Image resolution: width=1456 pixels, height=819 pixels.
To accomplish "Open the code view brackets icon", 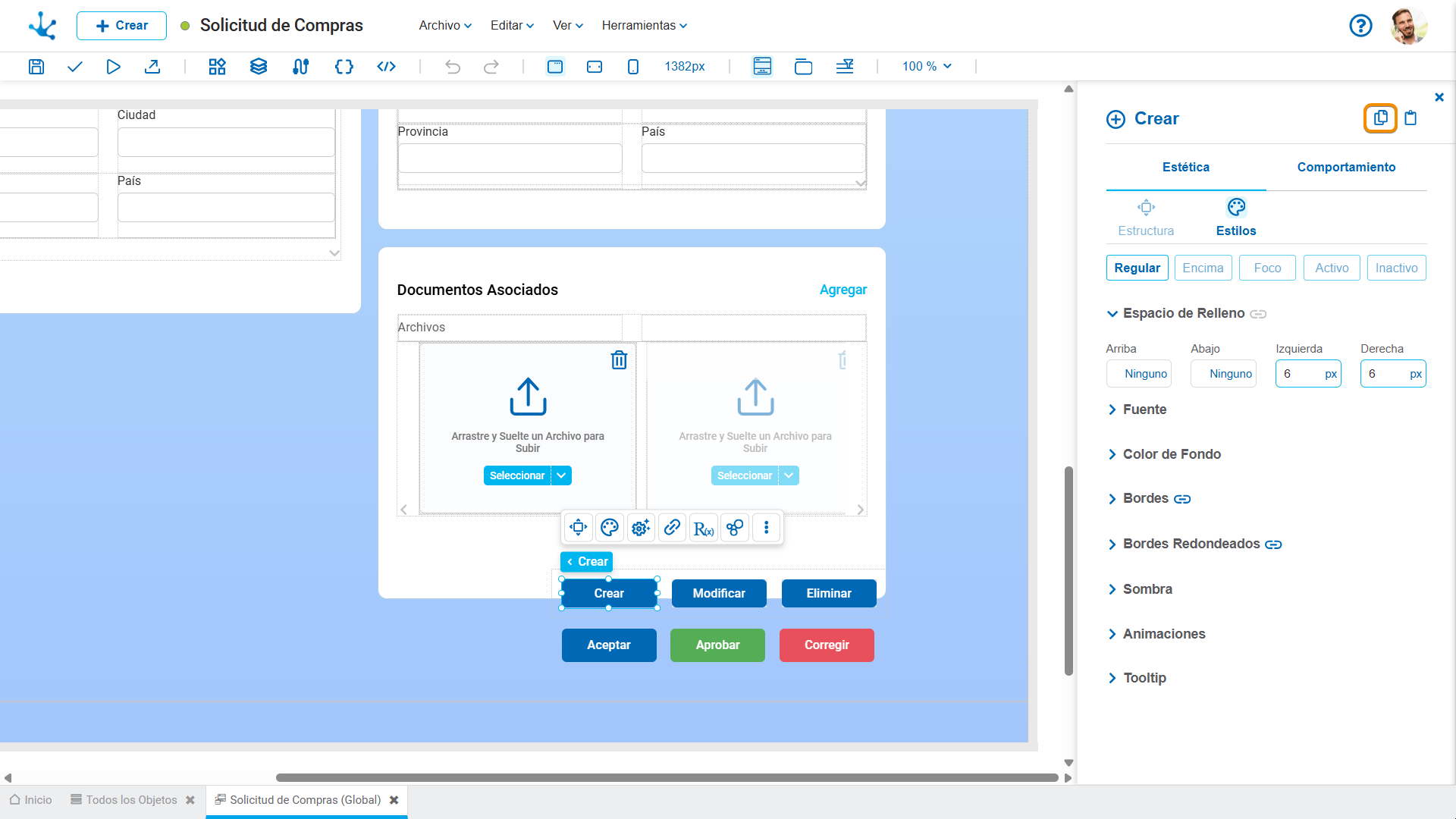I will [386, 67].
